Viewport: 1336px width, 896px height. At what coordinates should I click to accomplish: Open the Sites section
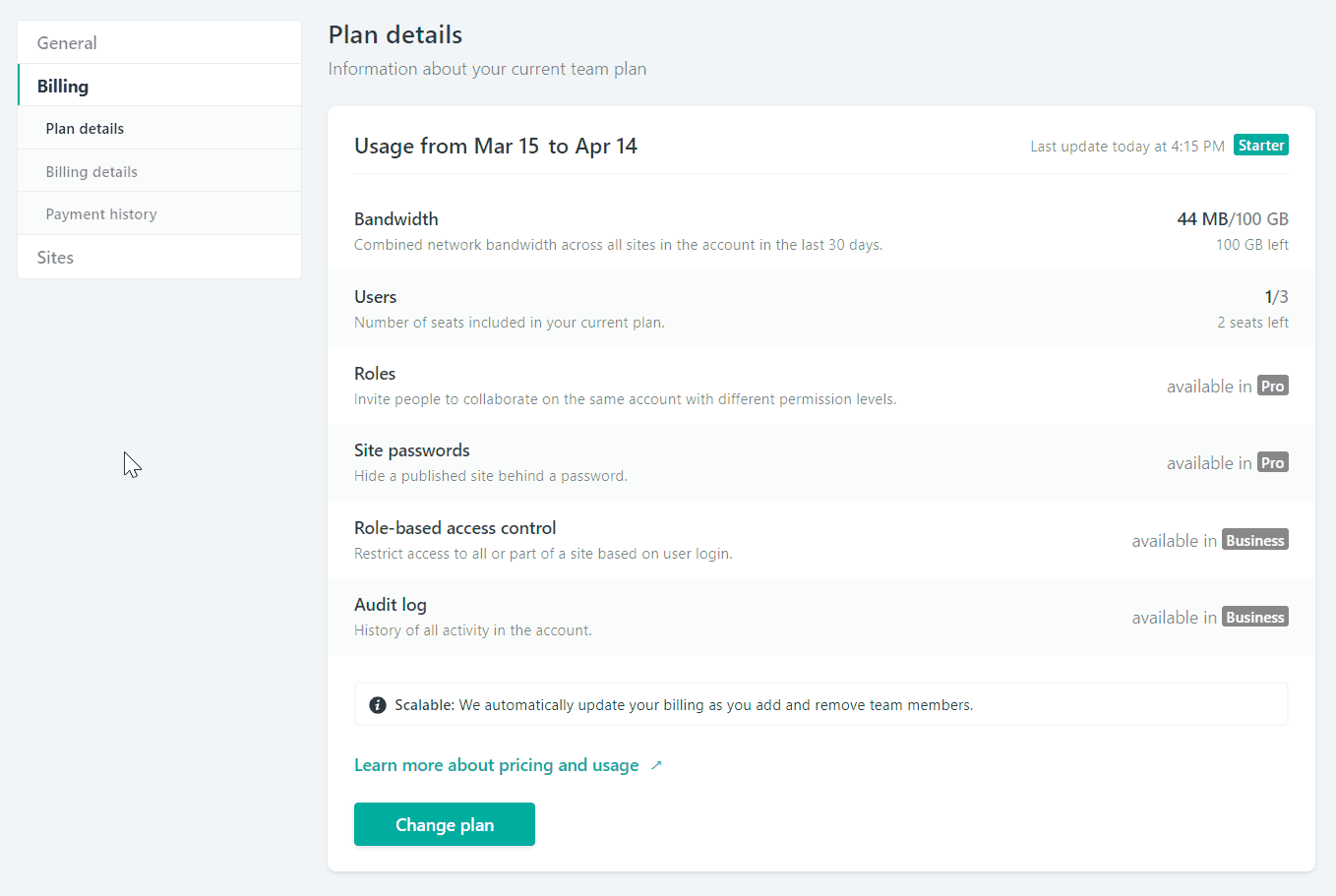click(55, 258)
